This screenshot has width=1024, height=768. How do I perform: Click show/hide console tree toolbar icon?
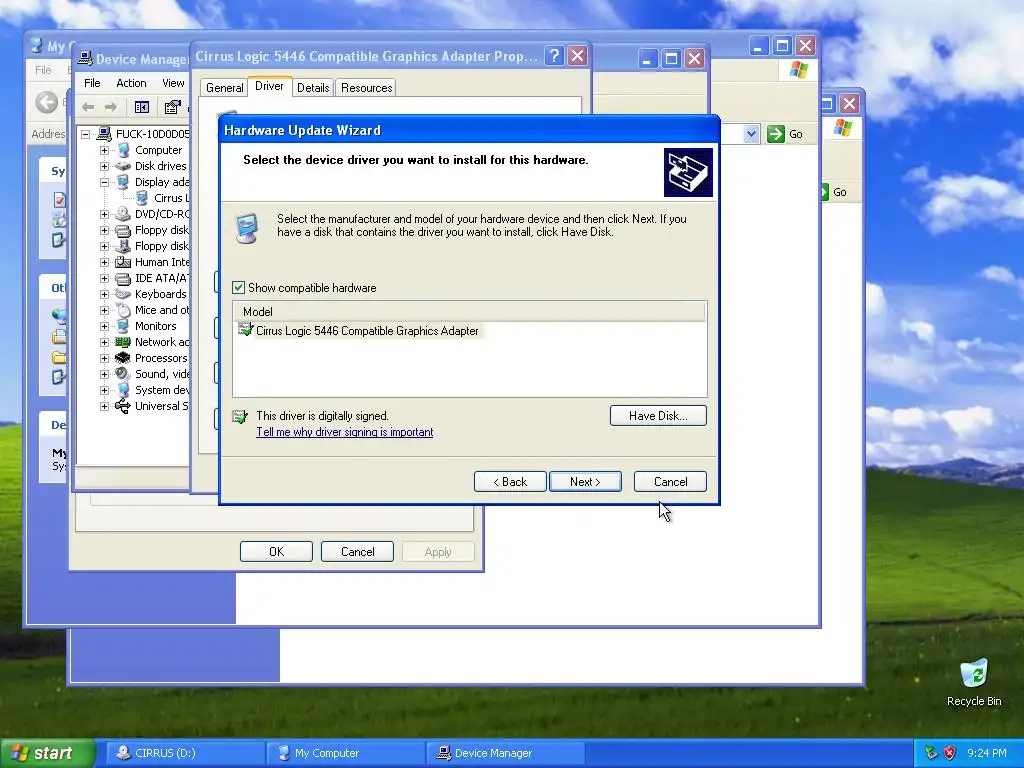click(x=142, y=107)
